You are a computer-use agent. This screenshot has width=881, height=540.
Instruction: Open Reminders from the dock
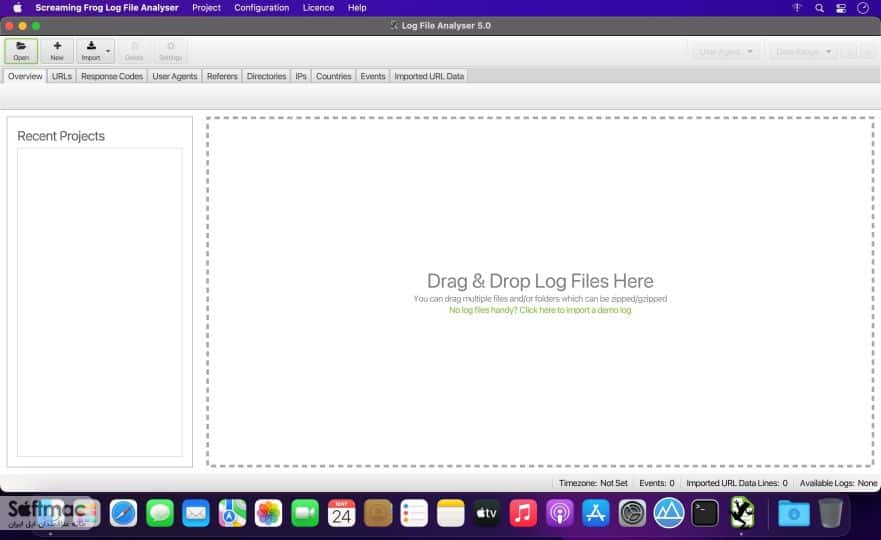pyautogui.click(x=414, y=513)
